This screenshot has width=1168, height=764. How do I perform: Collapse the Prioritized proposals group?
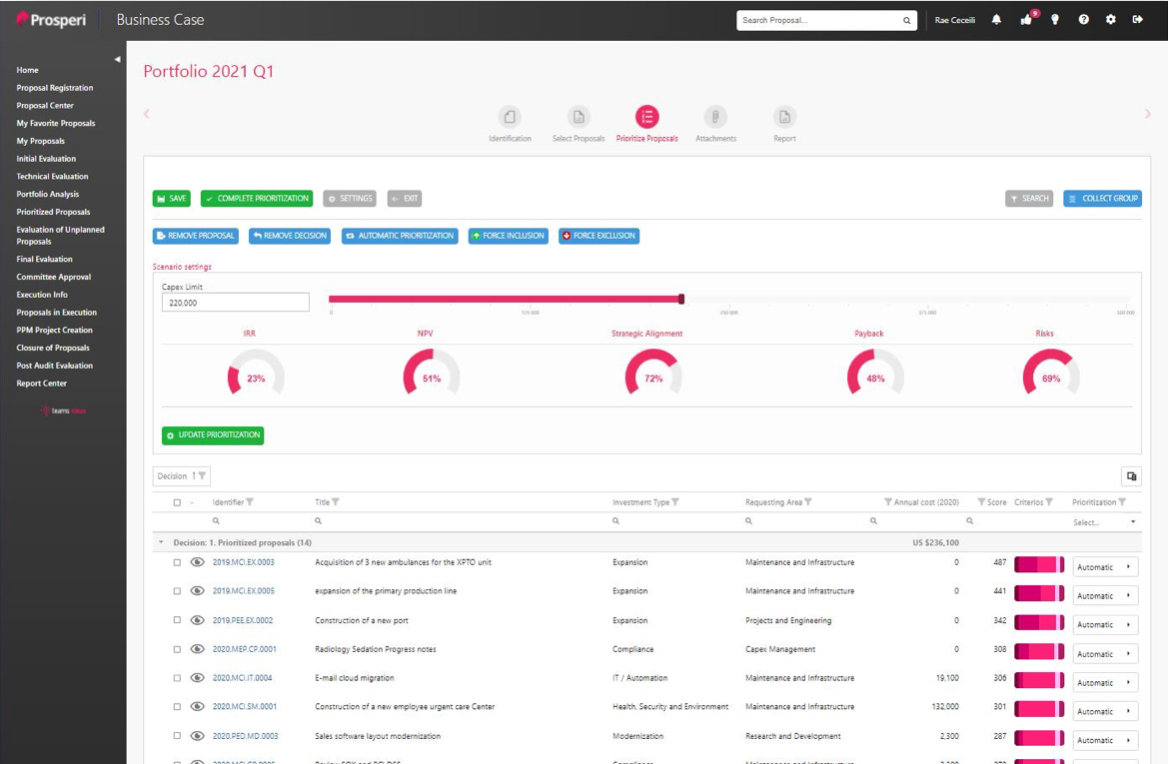[161, 542]
